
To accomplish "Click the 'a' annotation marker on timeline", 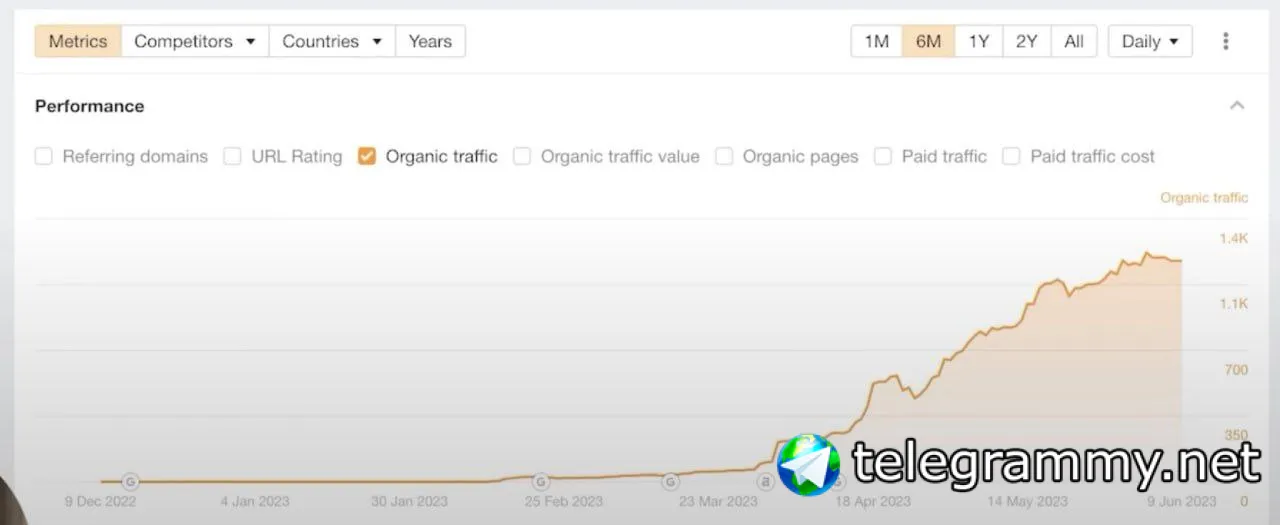I will (x=765, y=481).
